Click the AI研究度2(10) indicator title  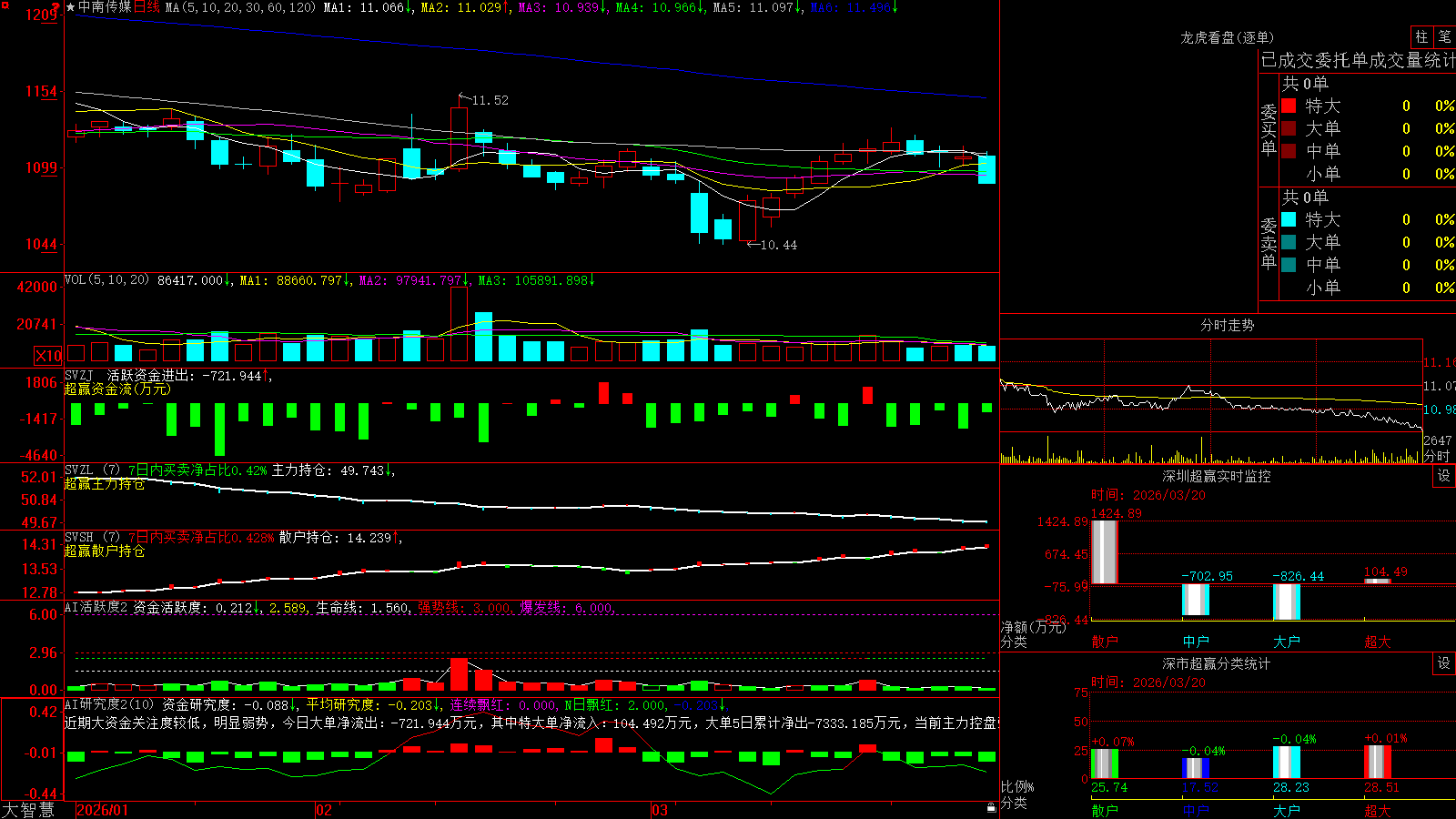pyautogui.click(x=110, y=704)
